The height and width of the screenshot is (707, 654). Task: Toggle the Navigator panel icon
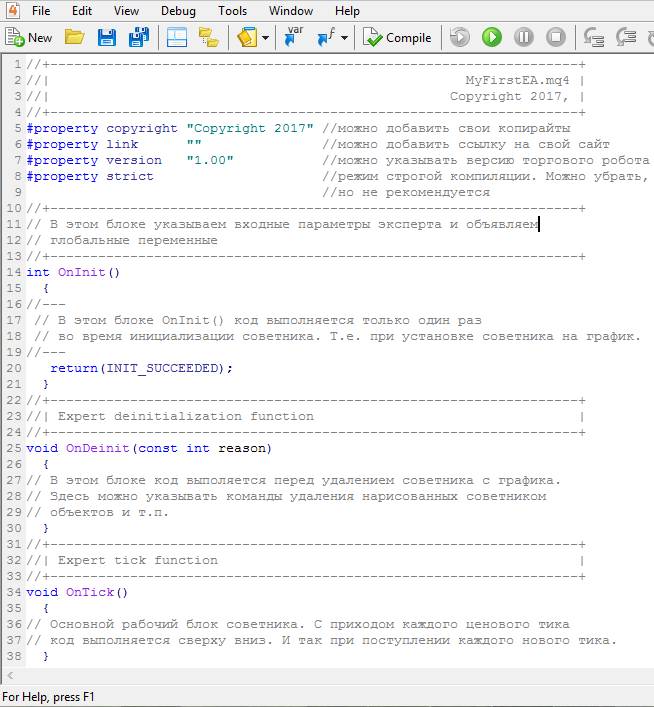tap(177, 38)
